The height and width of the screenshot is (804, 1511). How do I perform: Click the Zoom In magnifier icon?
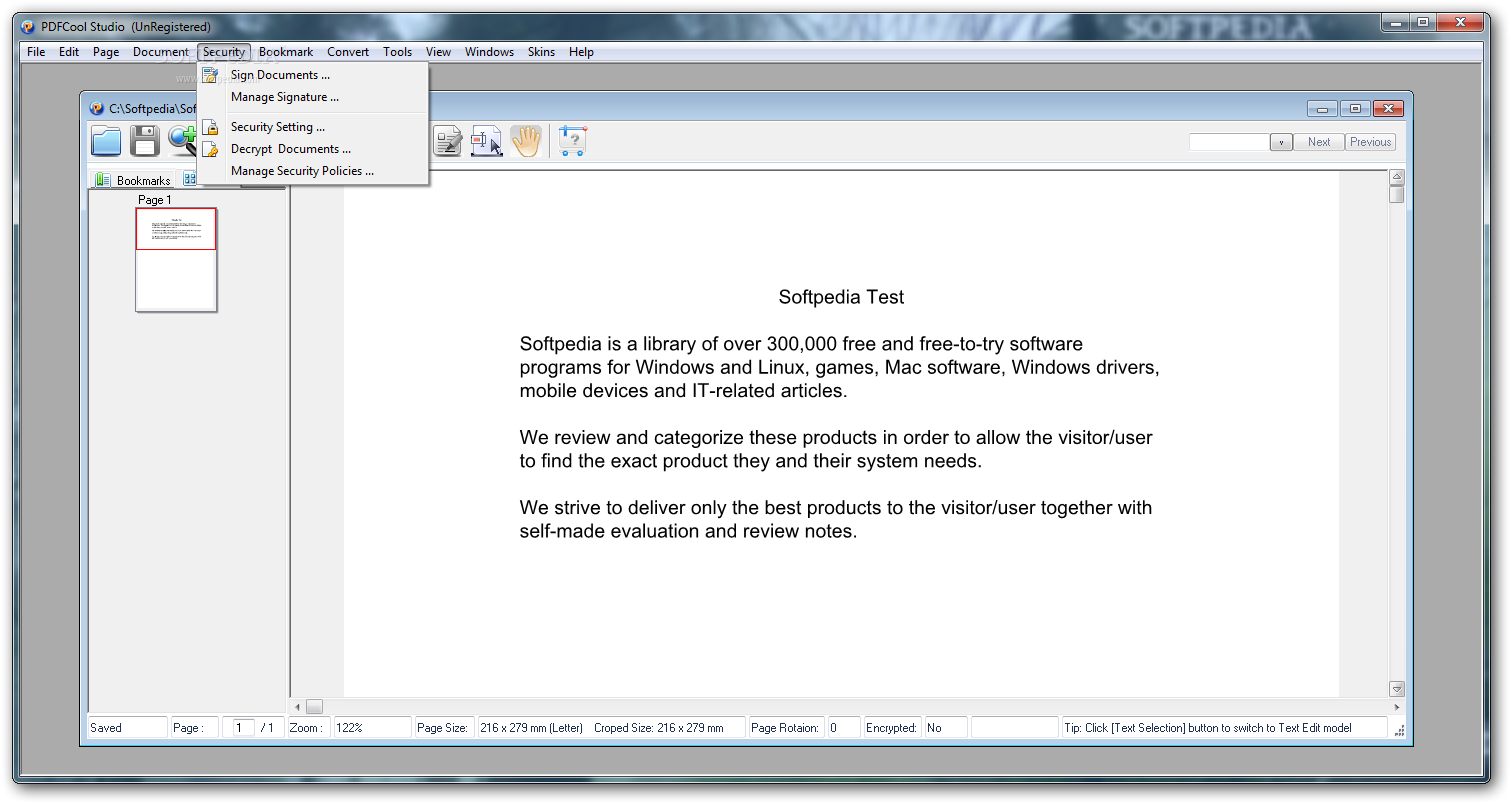[182, 141]
